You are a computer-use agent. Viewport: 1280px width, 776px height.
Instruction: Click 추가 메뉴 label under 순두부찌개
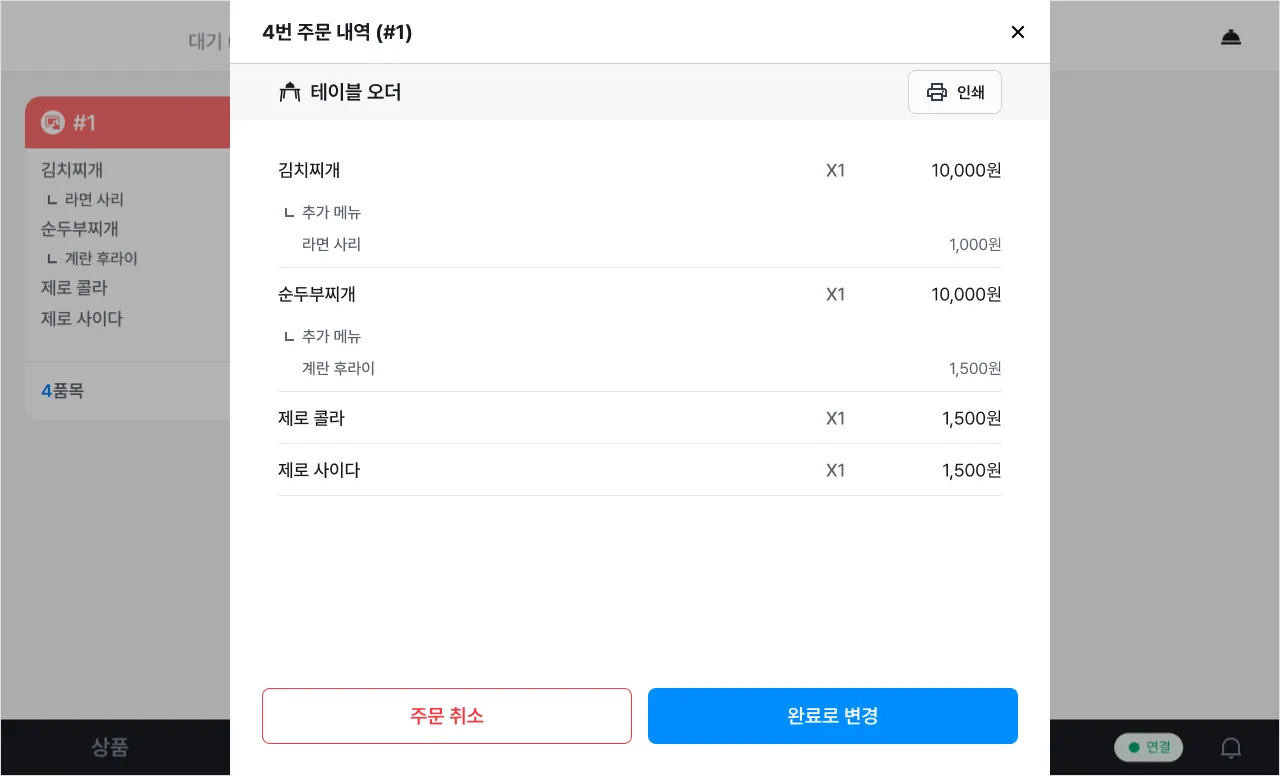point(331,336)
